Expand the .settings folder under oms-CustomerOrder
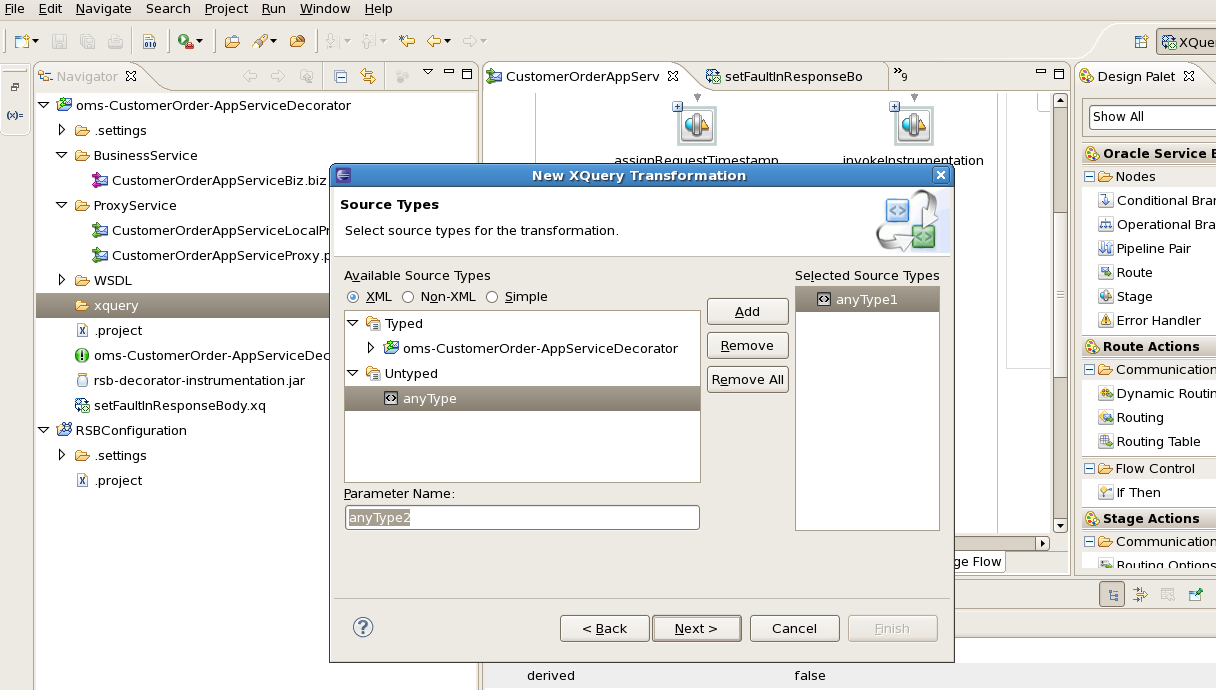This screenshot has width=1216, height=690. (x=62, y=130)
